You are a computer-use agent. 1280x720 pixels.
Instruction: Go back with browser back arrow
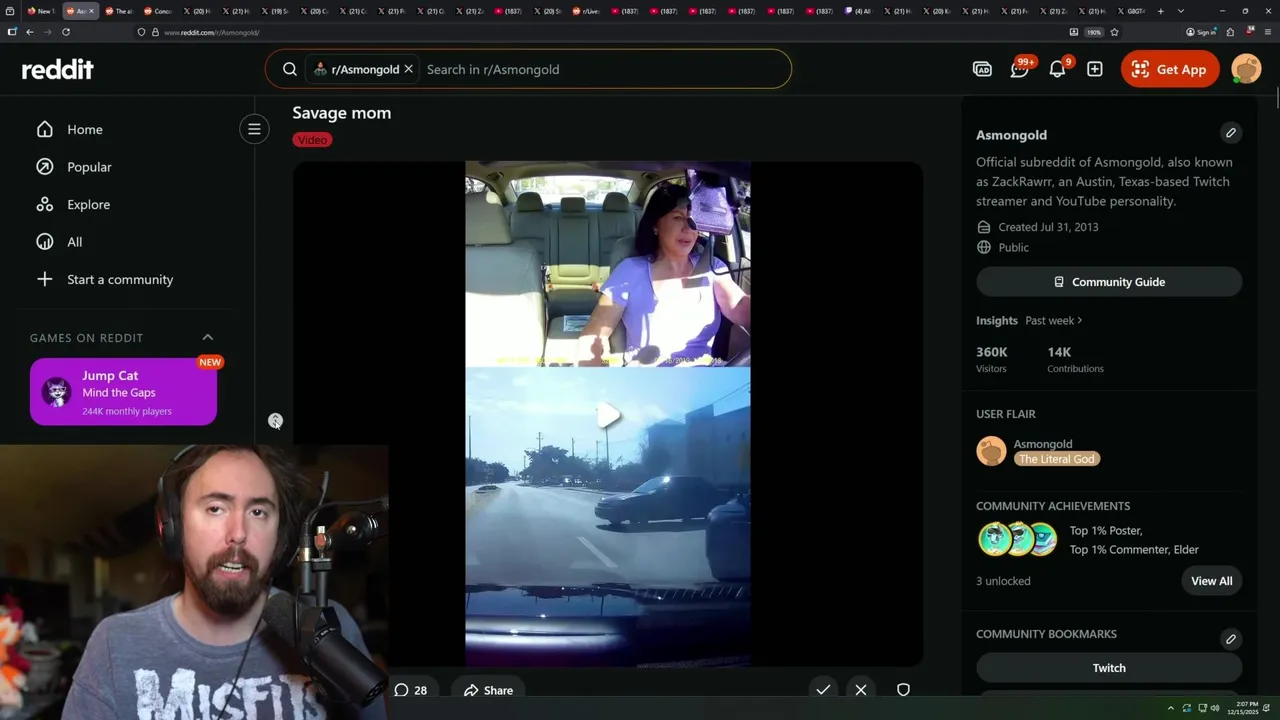tap(30, 32)
